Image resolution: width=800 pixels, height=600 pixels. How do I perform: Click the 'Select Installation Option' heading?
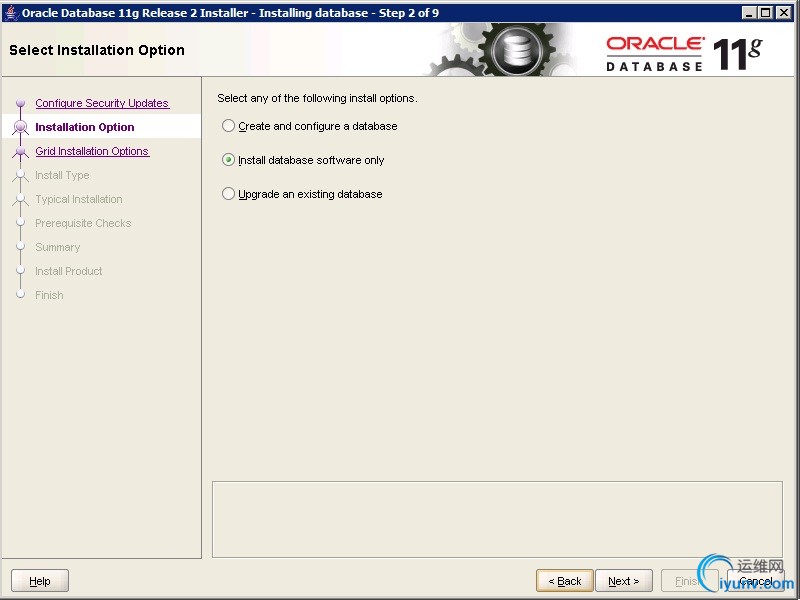[97, 50]
